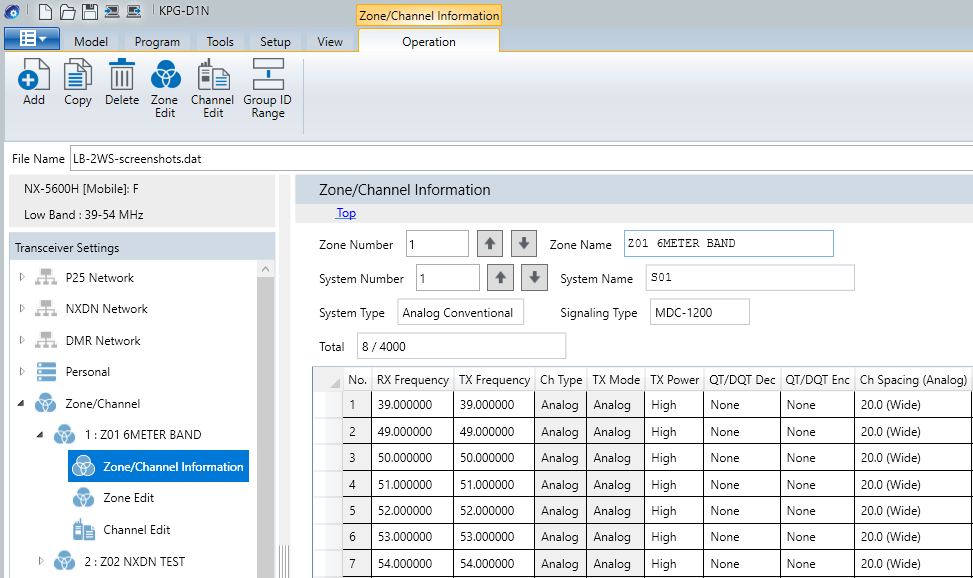The height and width of the screenshot is (578, 973).
Task: Click the New file icon in title bar
Action: [x=45, y=12]
